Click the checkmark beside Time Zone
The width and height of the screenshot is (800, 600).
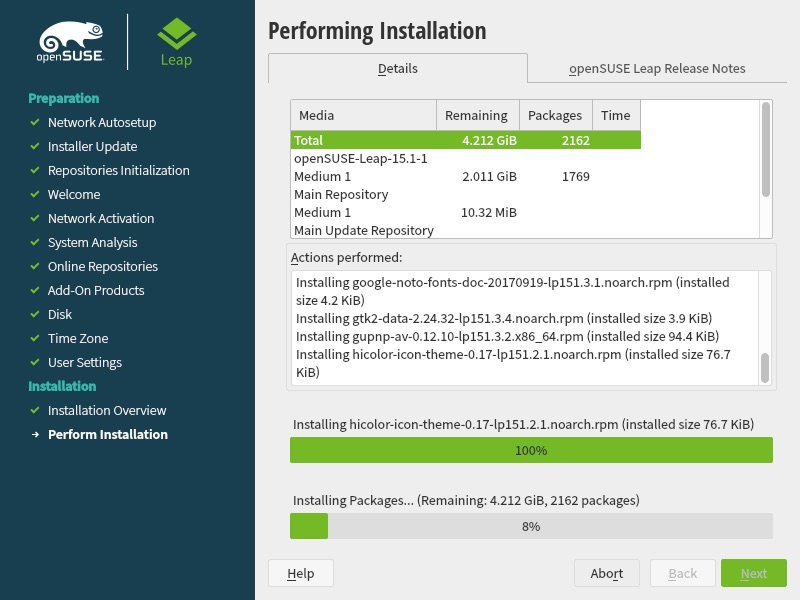[x=35, y=338]
